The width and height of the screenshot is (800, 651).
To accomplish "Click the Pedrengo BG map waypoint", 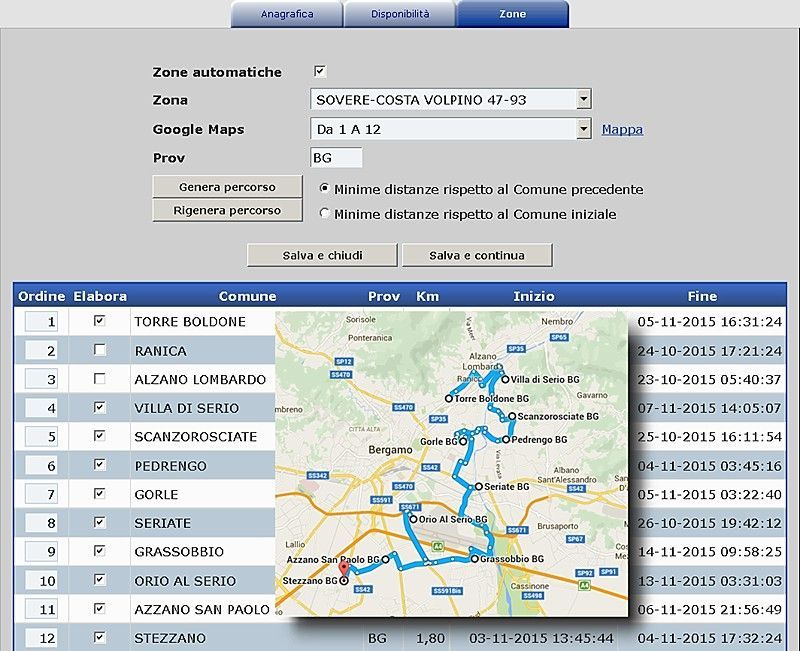I will pyautogui.click(x=506, y=439).
